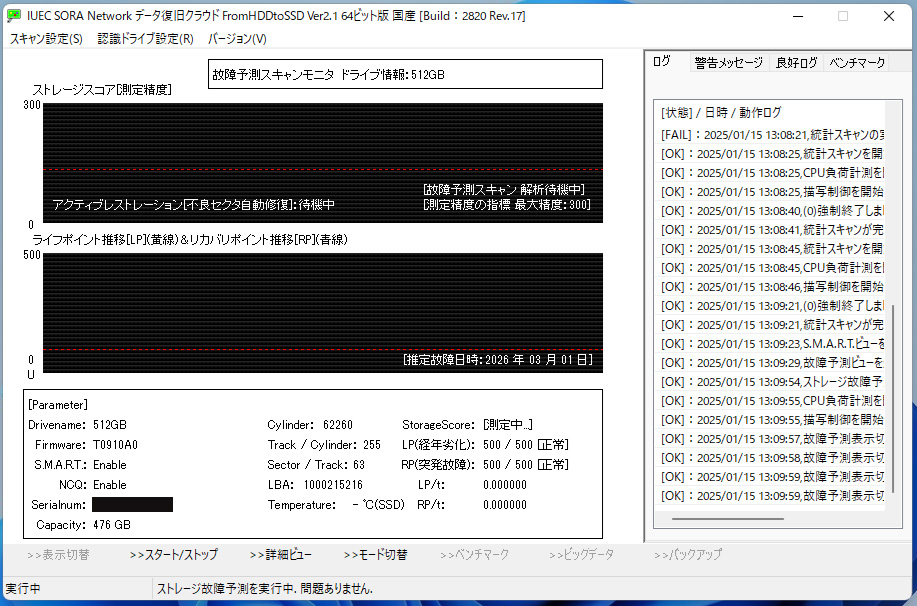
Task: Open the 認識ドライブ設定(R) menu
Action: coord(145,39)
